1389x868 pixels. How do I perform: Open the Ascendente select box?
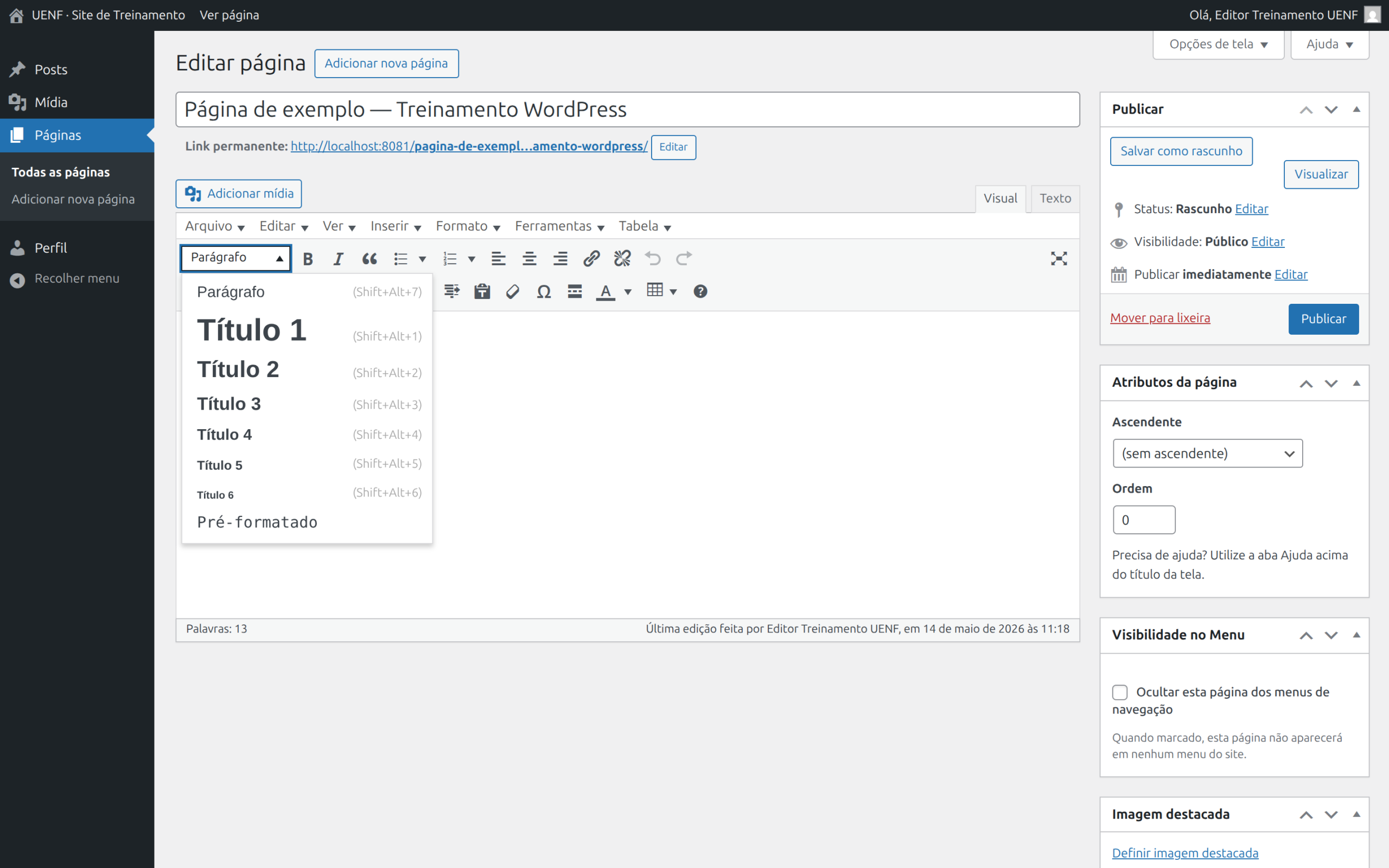[x=1208, y=454]
